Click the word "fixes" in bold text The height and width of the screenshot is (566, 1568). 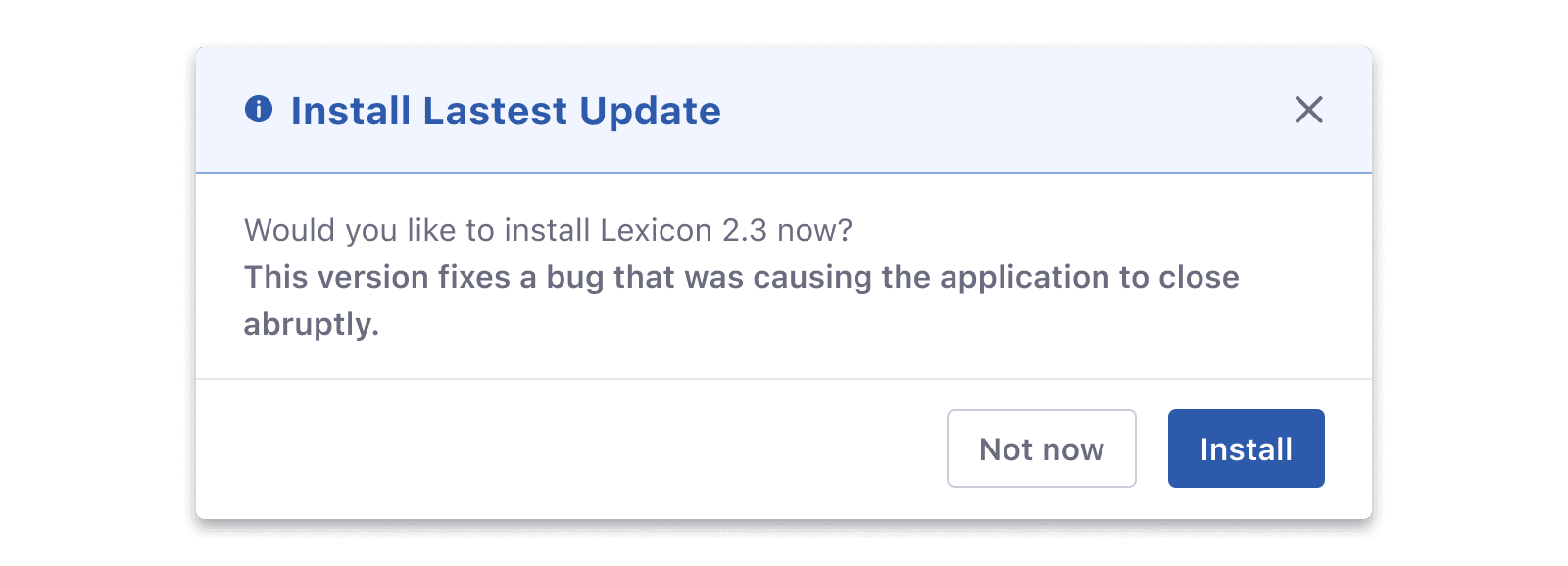coord(474,278)
